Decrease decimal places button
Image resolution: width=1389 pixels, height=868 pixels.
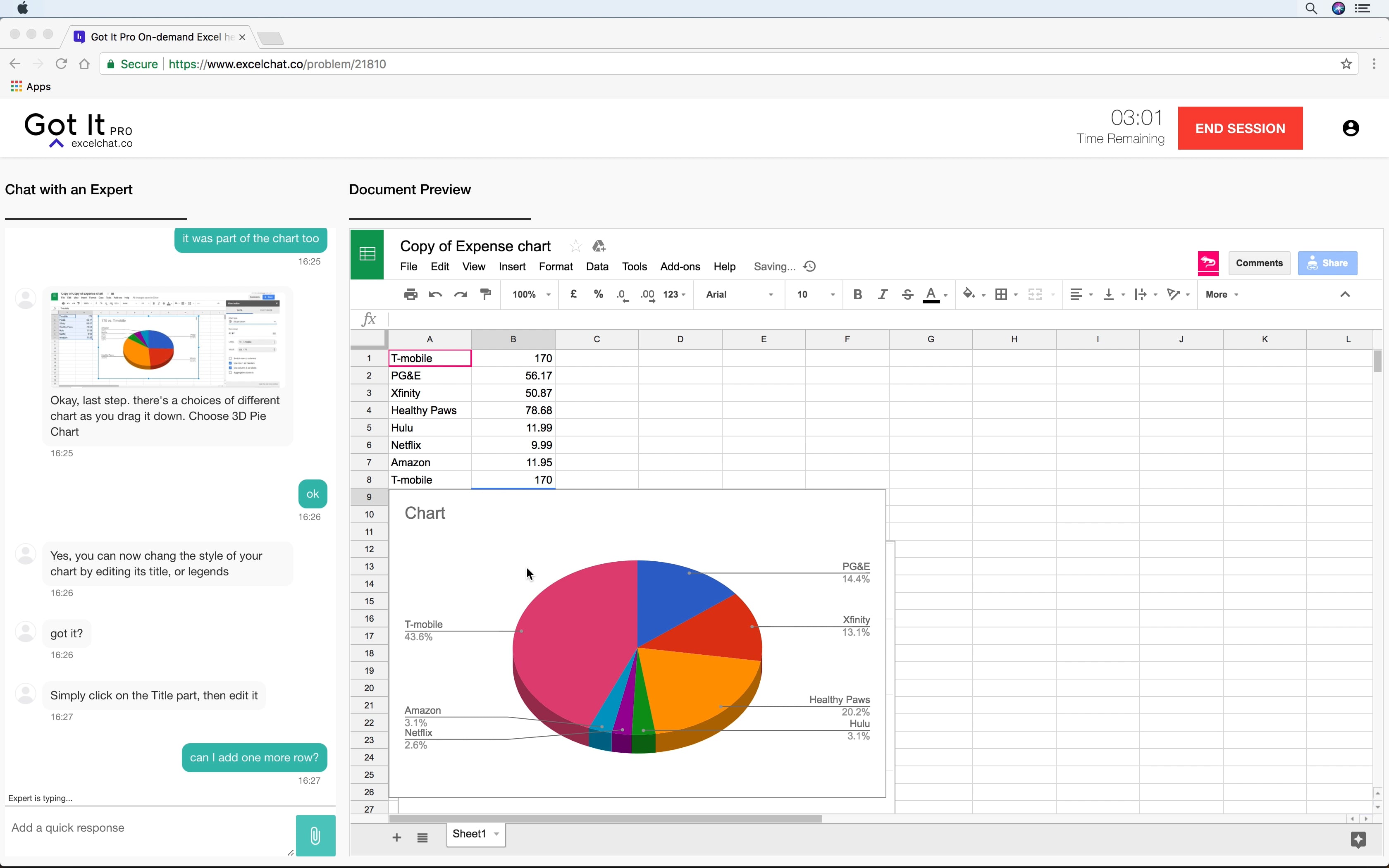[x=622, y=294]
